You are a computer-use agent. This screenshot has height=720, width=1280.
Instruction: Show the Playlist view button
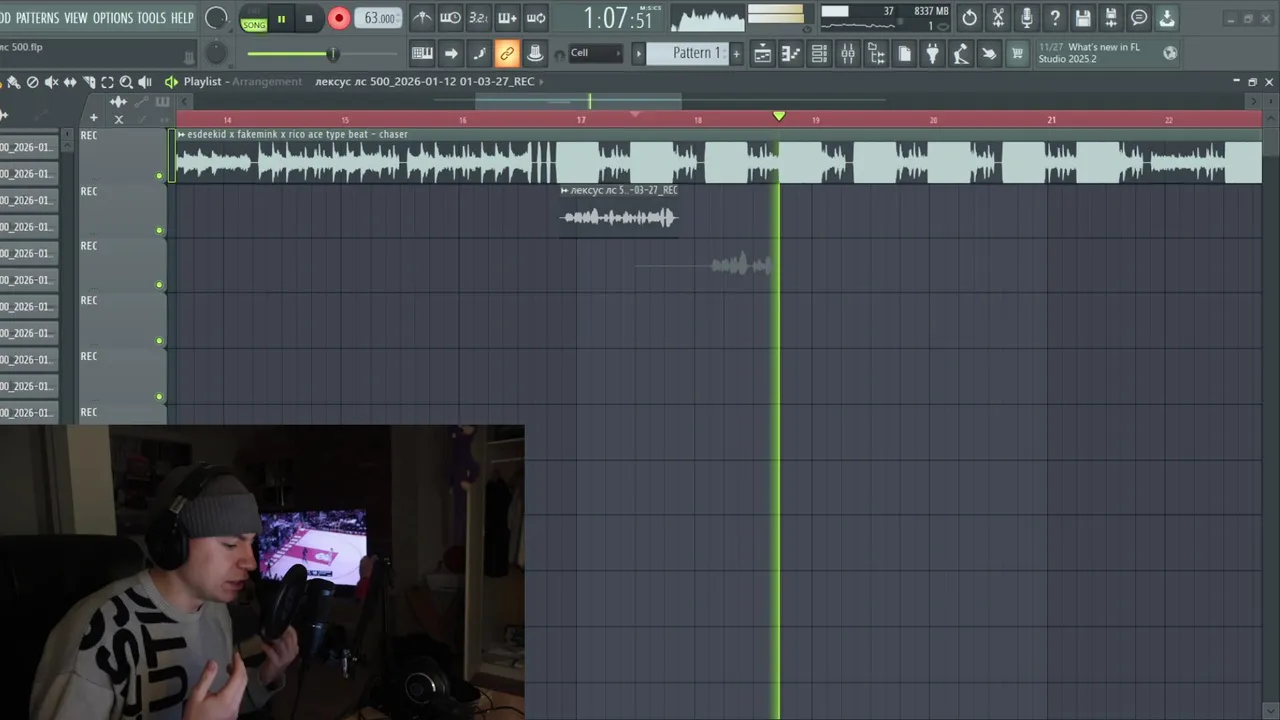click(762, 53)
